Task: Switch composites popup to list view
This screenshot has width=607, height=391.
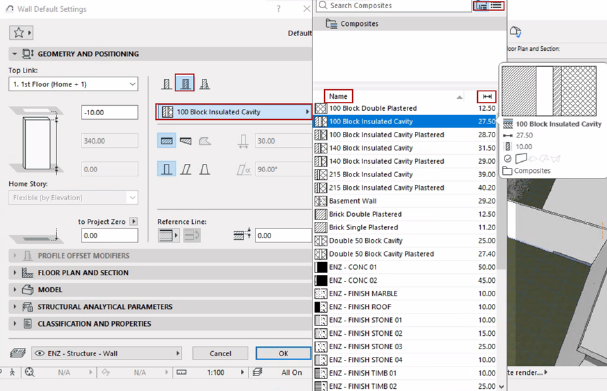Action: 496,5
